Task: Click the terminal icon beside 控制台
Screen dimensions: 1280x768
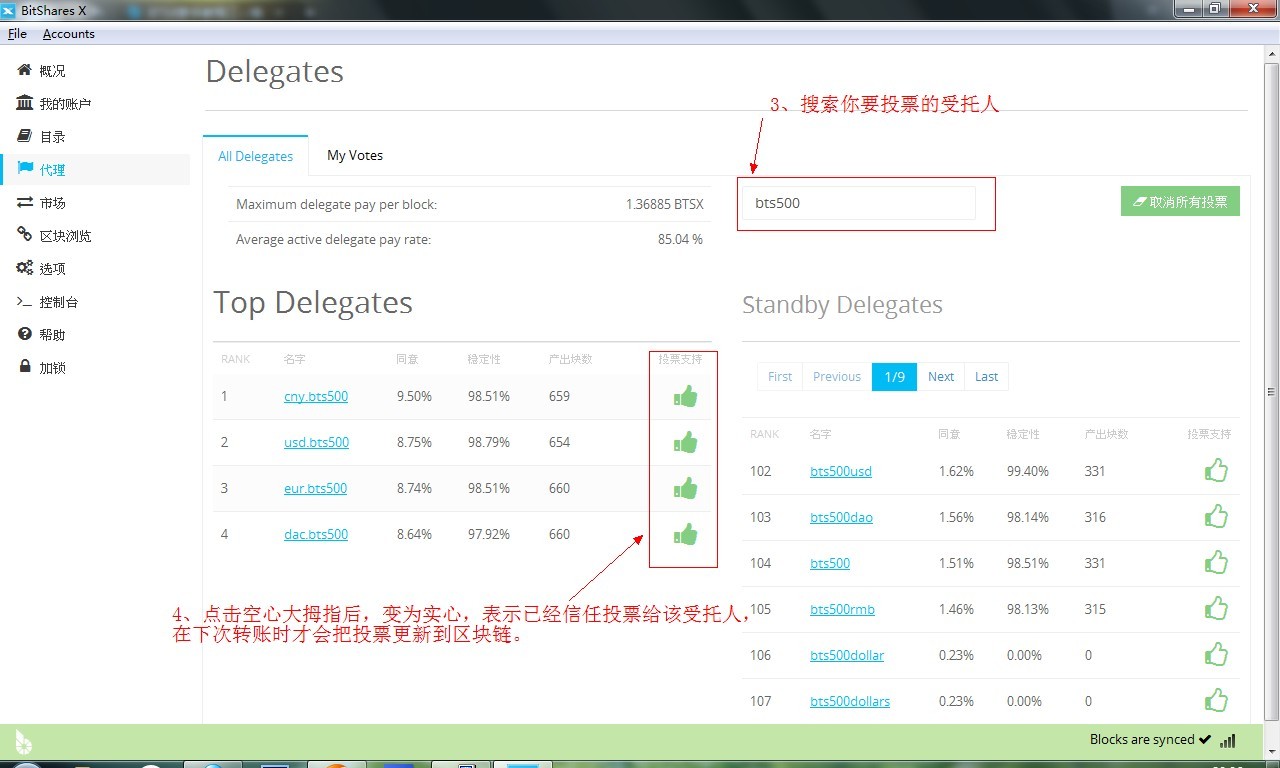Action: 24,301
